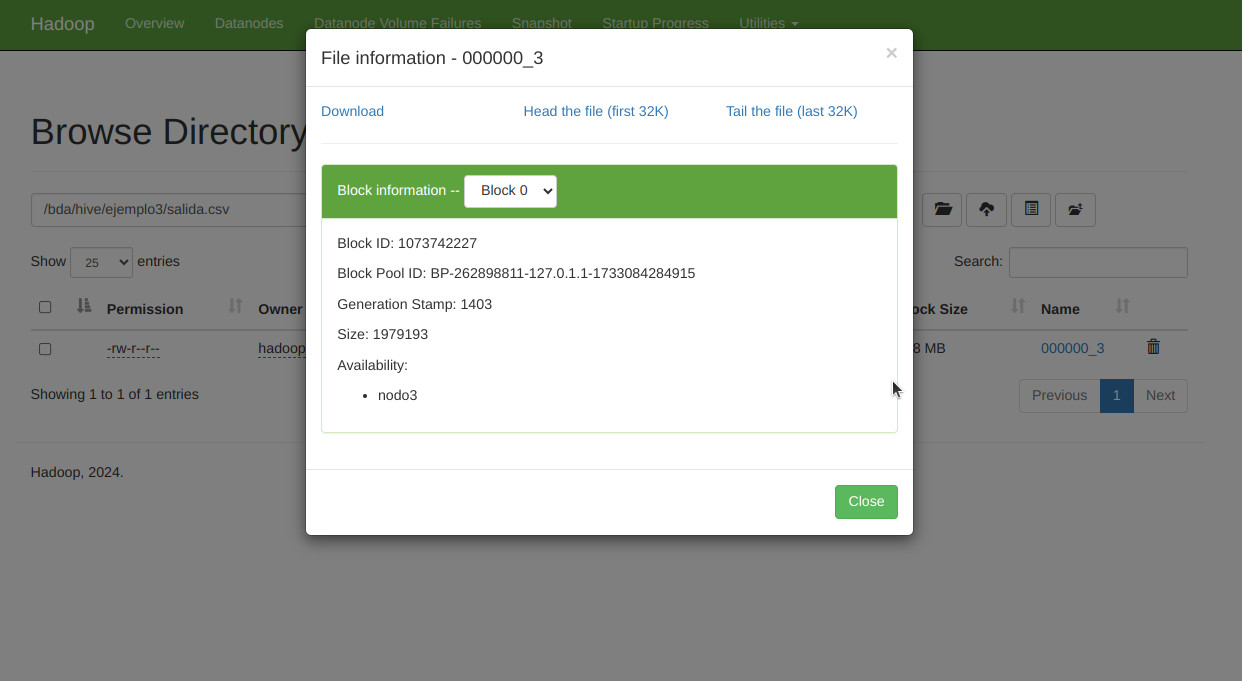Viewport: 1242px width, 681px height.
Task: Click the hadoop owner value
Action: pos(282,349)
